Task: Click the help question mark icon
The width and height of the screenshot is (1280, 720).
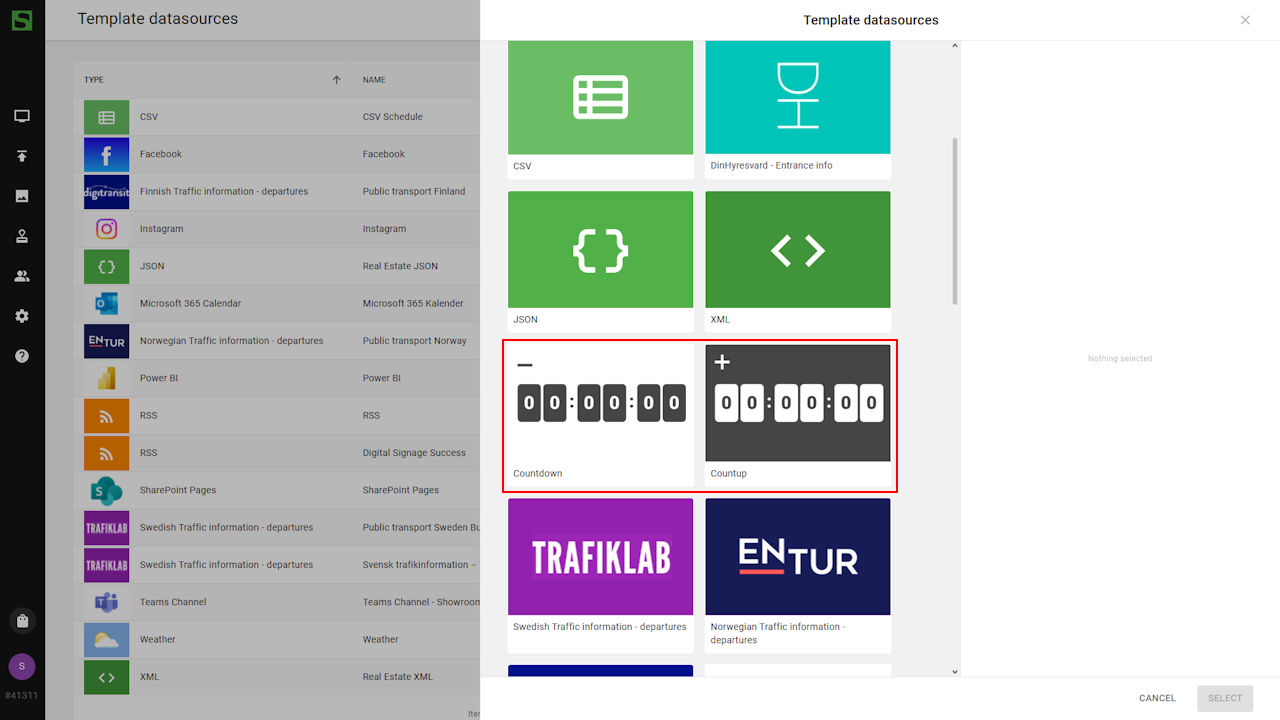Action: click(22, 356)
